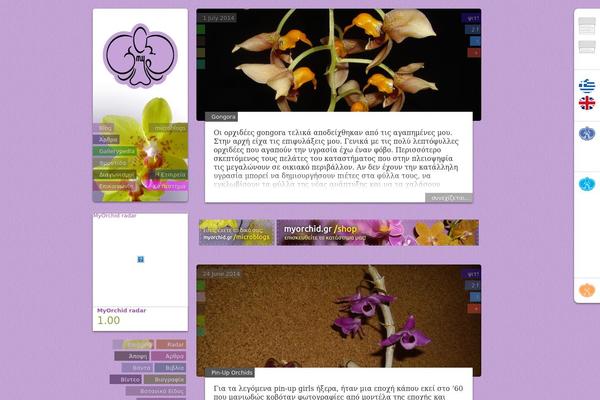Click the light blue orchid sidebar icon
This screenshot has height=400, width=600.
(x=587, y=184)
